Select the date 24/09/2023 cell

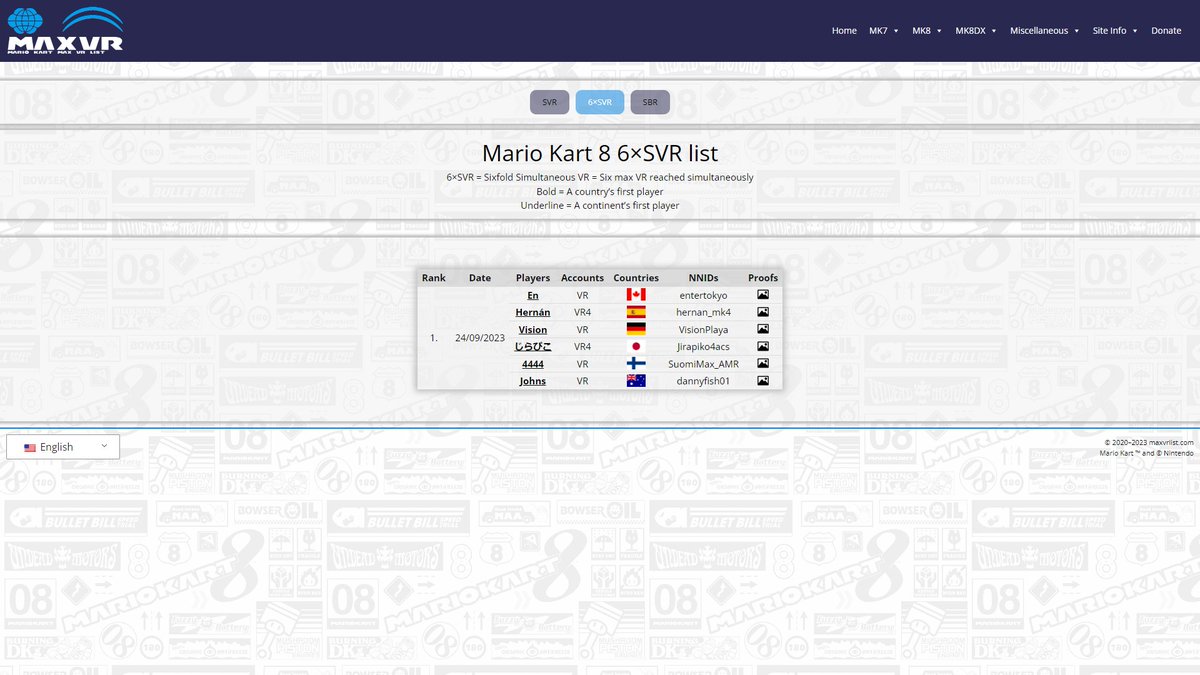pos(480,338)
